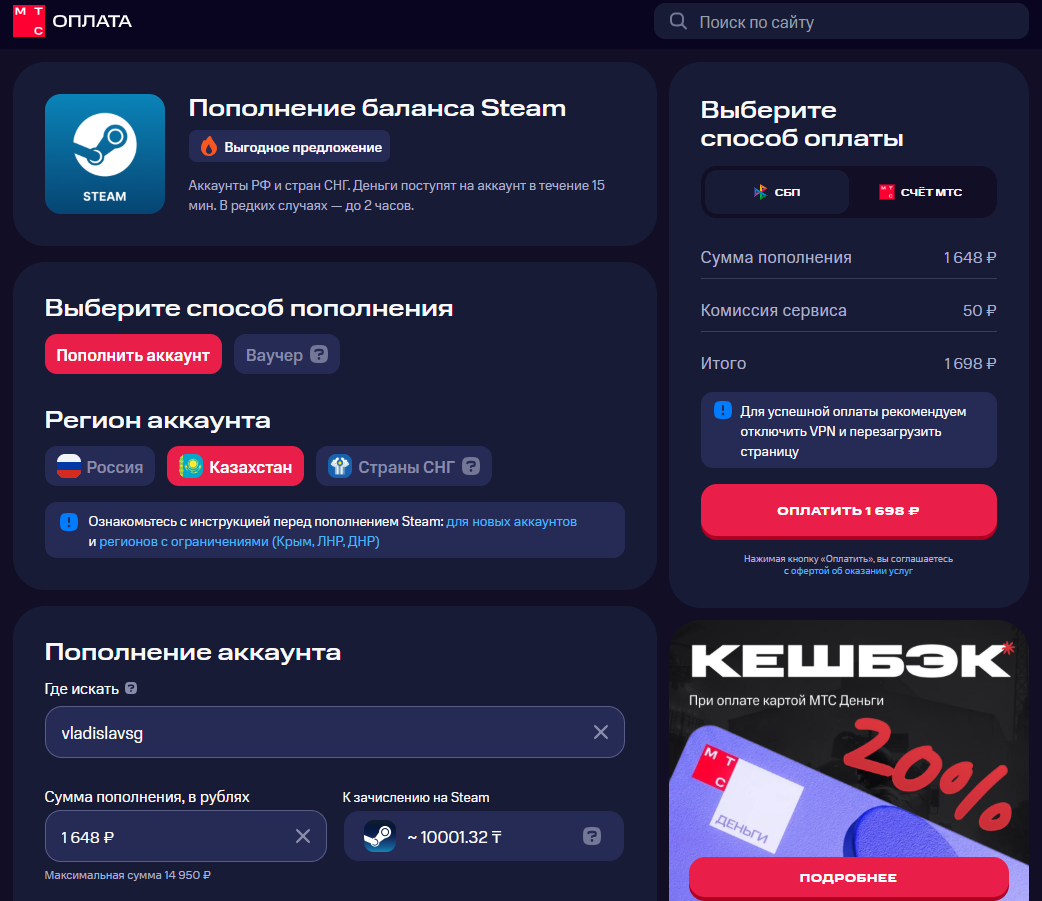Click the Kazakhstan flag icon
The image size is (1042, 901).
coord(191,466)
